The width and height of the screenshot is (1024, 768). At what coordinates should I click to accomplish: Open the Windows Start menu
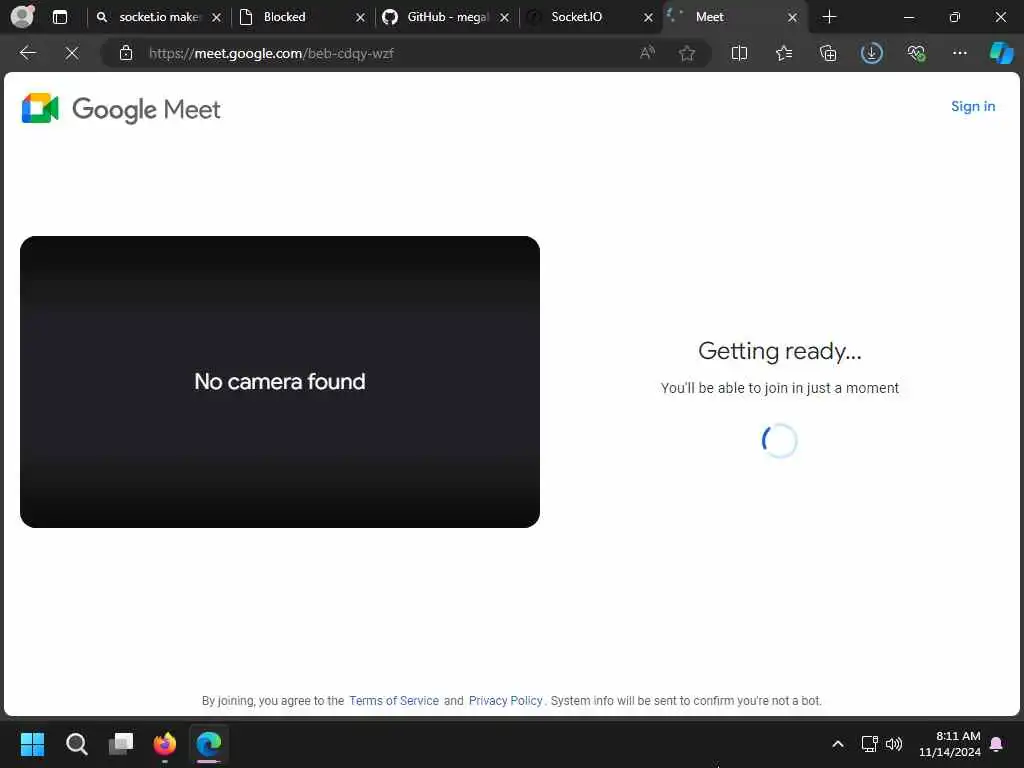pos(32,744)
